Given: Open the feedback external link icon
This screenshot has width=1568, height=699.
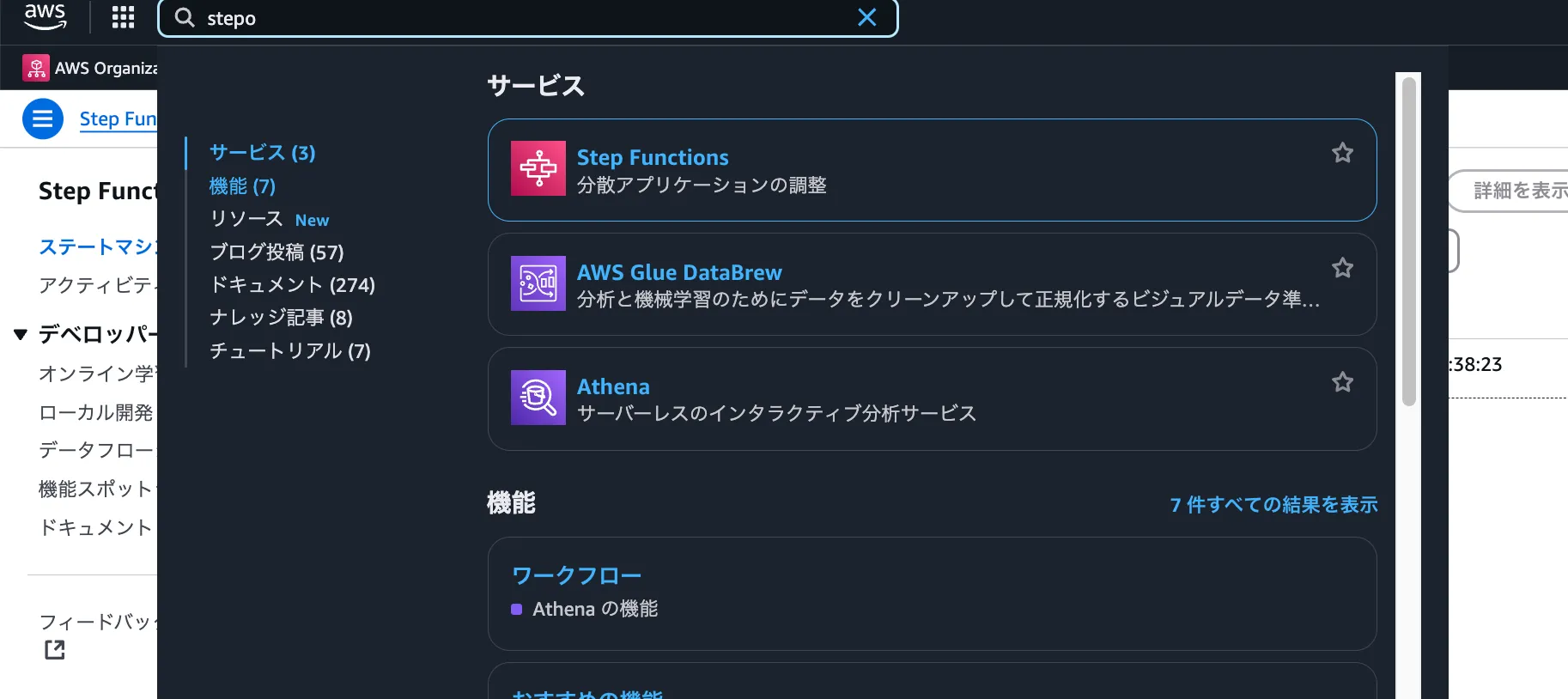Looking at the screenshot, I should pyautogui.click(x=55, y=650).
